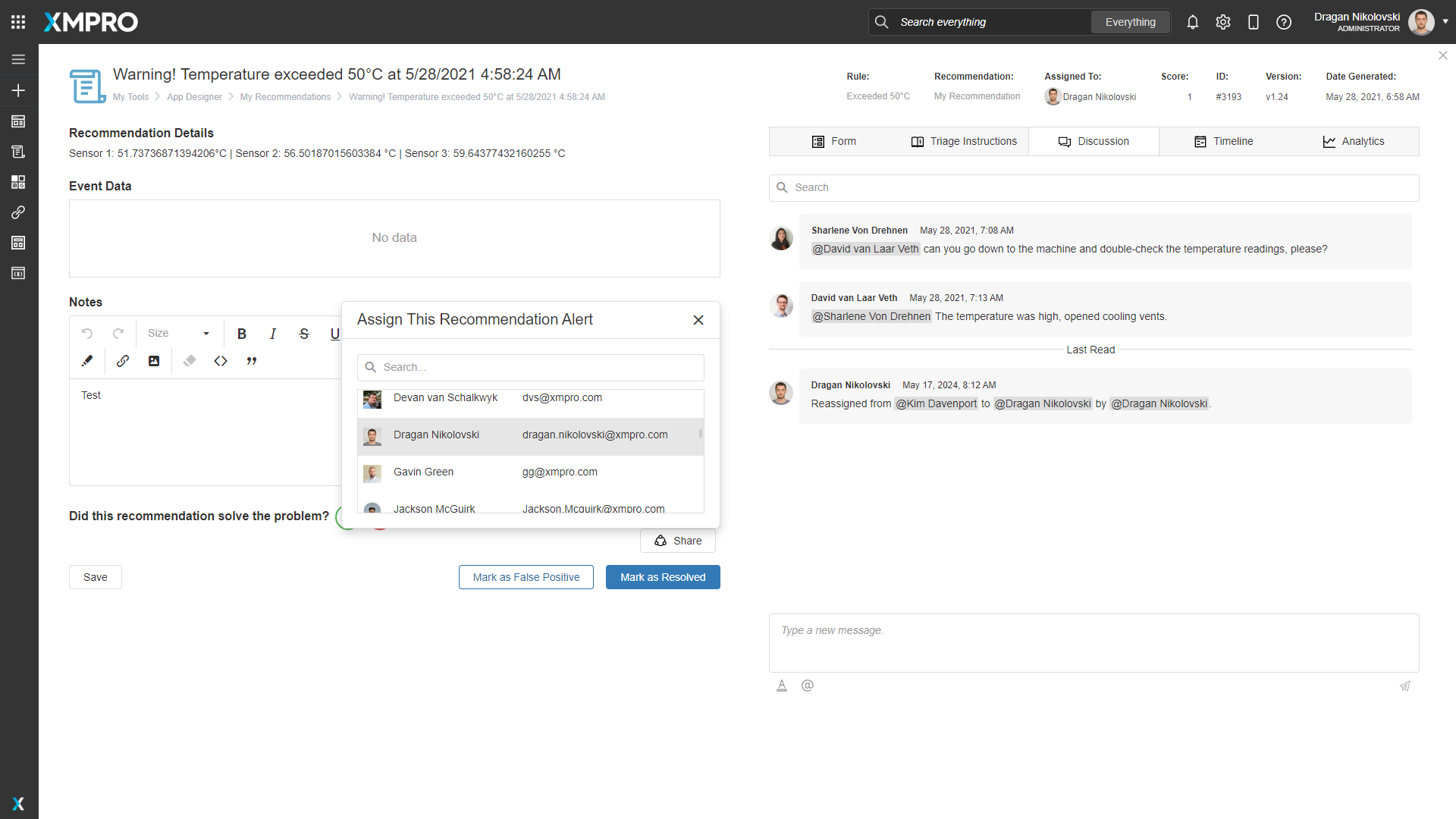Insert a code block in Notes
The height and width of the screenshot is (819, 1456).
(221, 361)
